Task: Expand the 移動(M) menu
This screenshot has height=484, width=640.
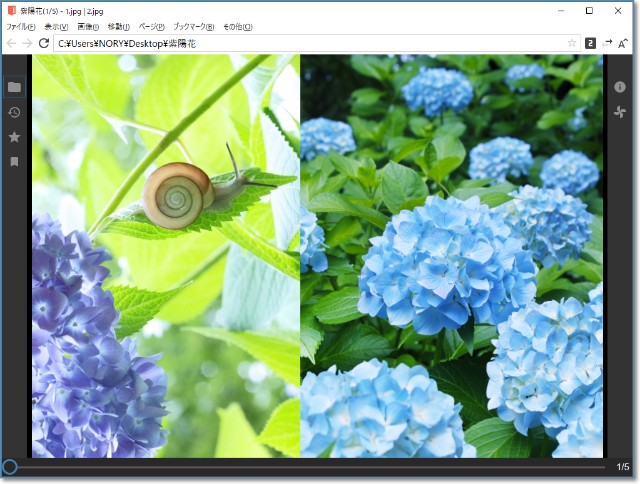Action: (x=118, y=27)
